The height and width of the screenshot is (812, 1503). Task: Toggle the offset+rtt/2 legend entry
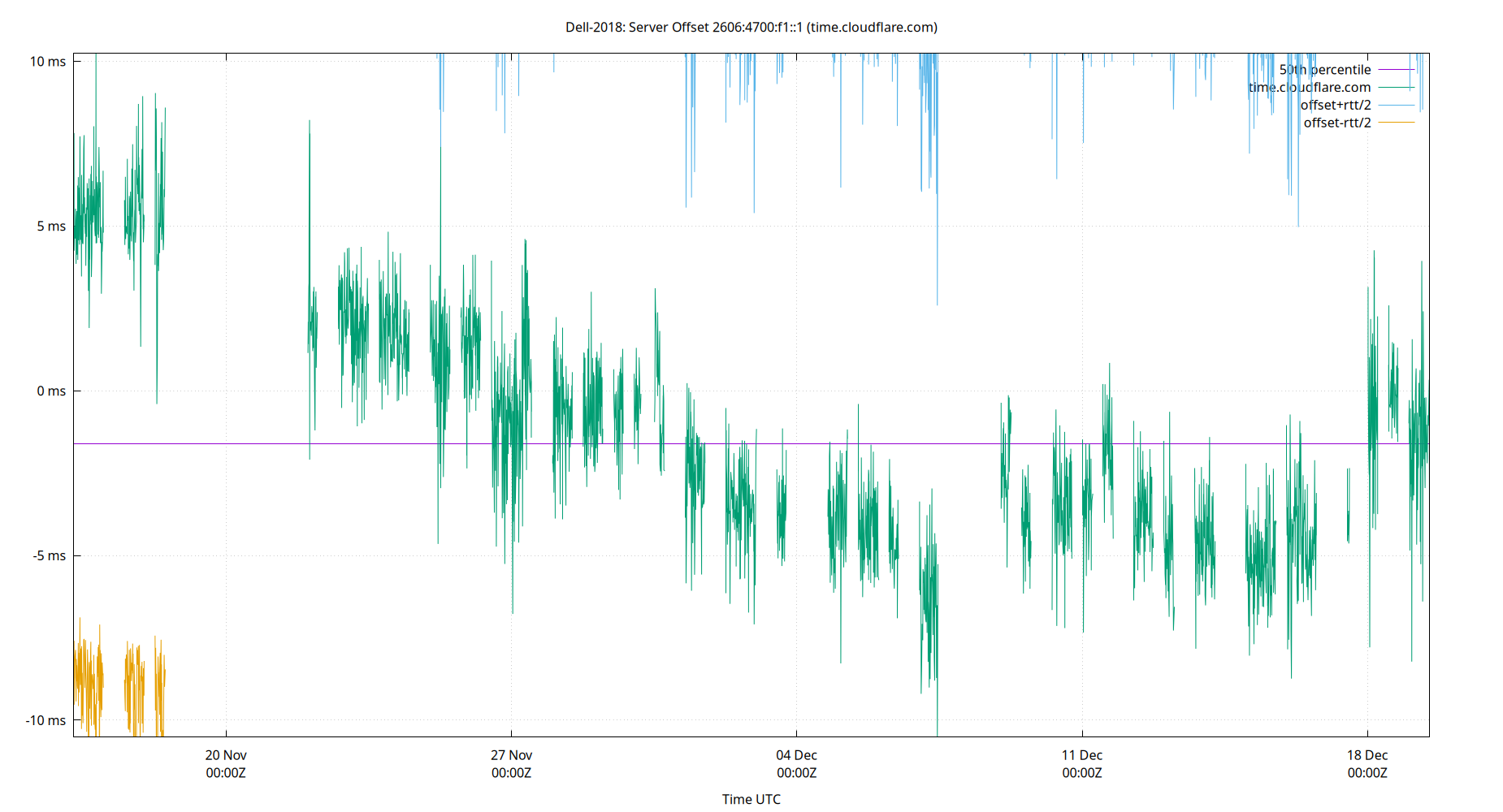[x=1336, y=104]
